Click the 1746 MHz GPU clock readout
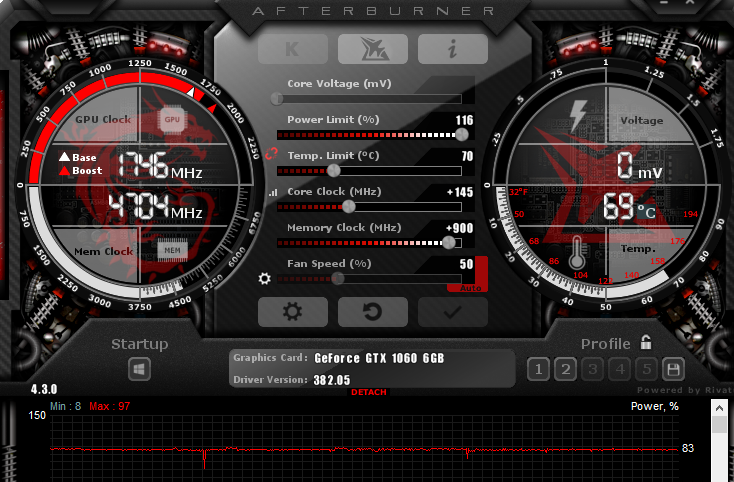Viewport: 734px width, 482px height. [x=159, y=166]
